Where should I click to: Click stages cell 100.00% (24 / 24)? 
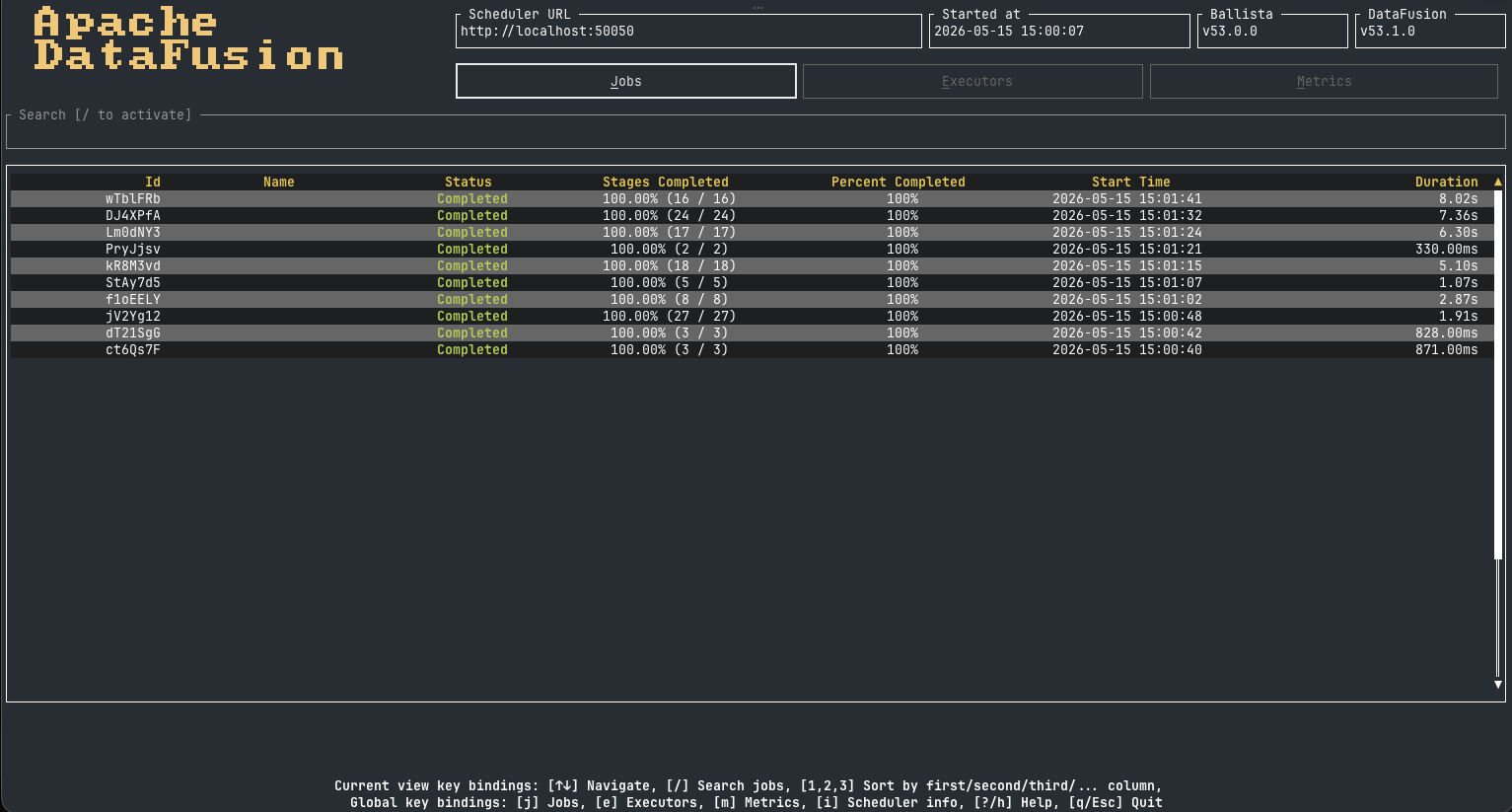click(x=670, y=215)
